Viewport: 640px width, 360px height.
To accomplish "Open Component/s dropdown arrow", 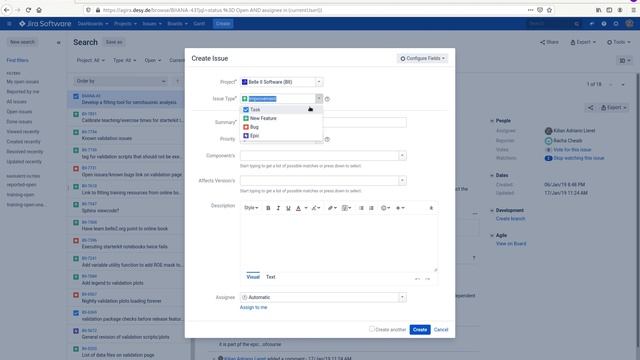I will [x=402, y=156].
